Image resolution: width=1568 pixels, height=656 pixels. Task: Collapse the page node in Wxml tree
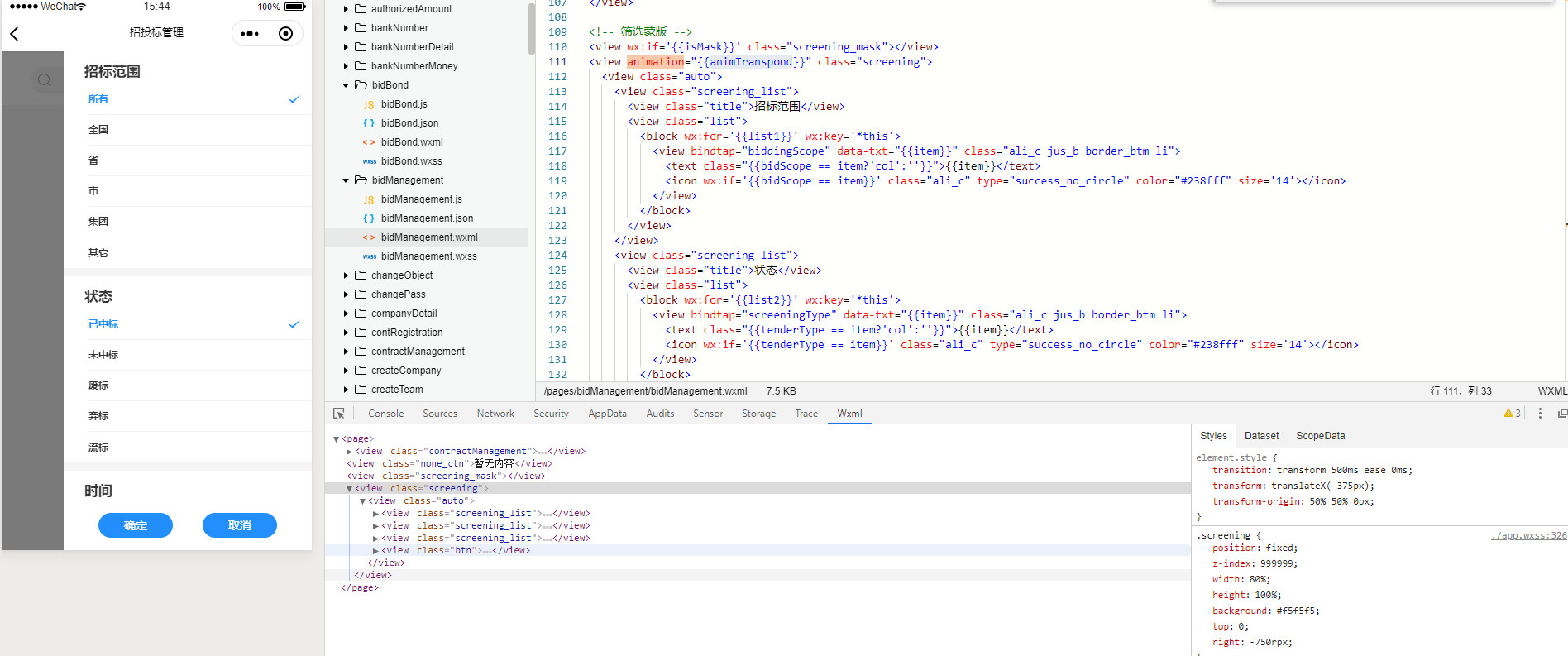pyautogui.click(x=336, y=439)
